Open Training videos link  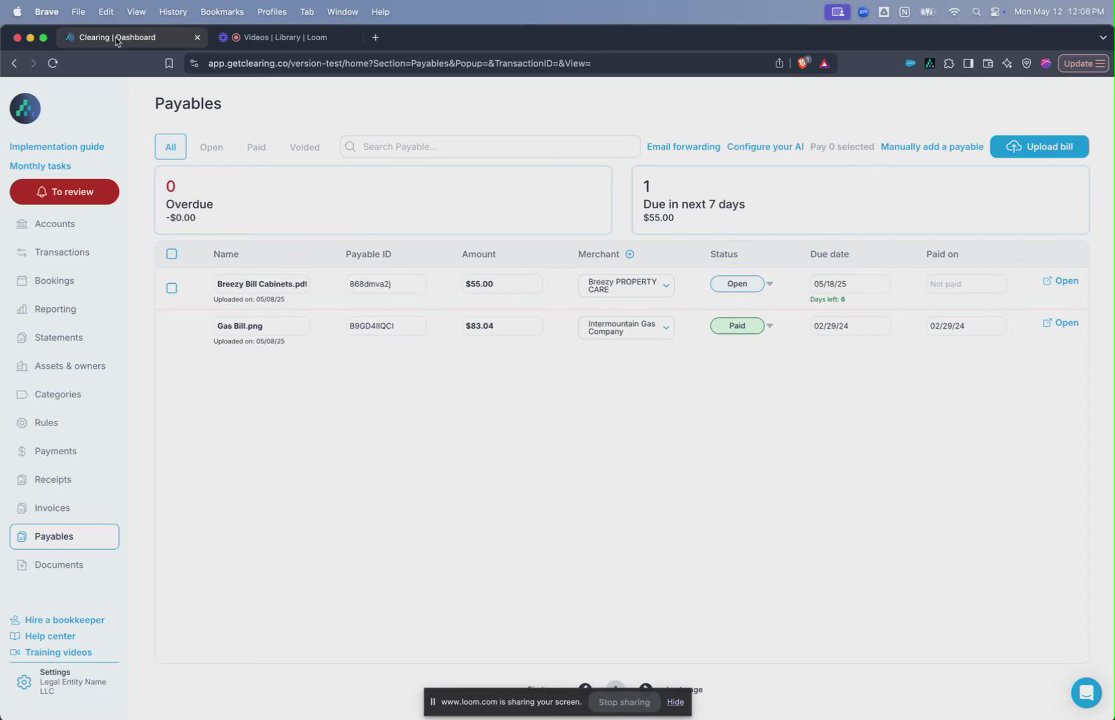58,652
